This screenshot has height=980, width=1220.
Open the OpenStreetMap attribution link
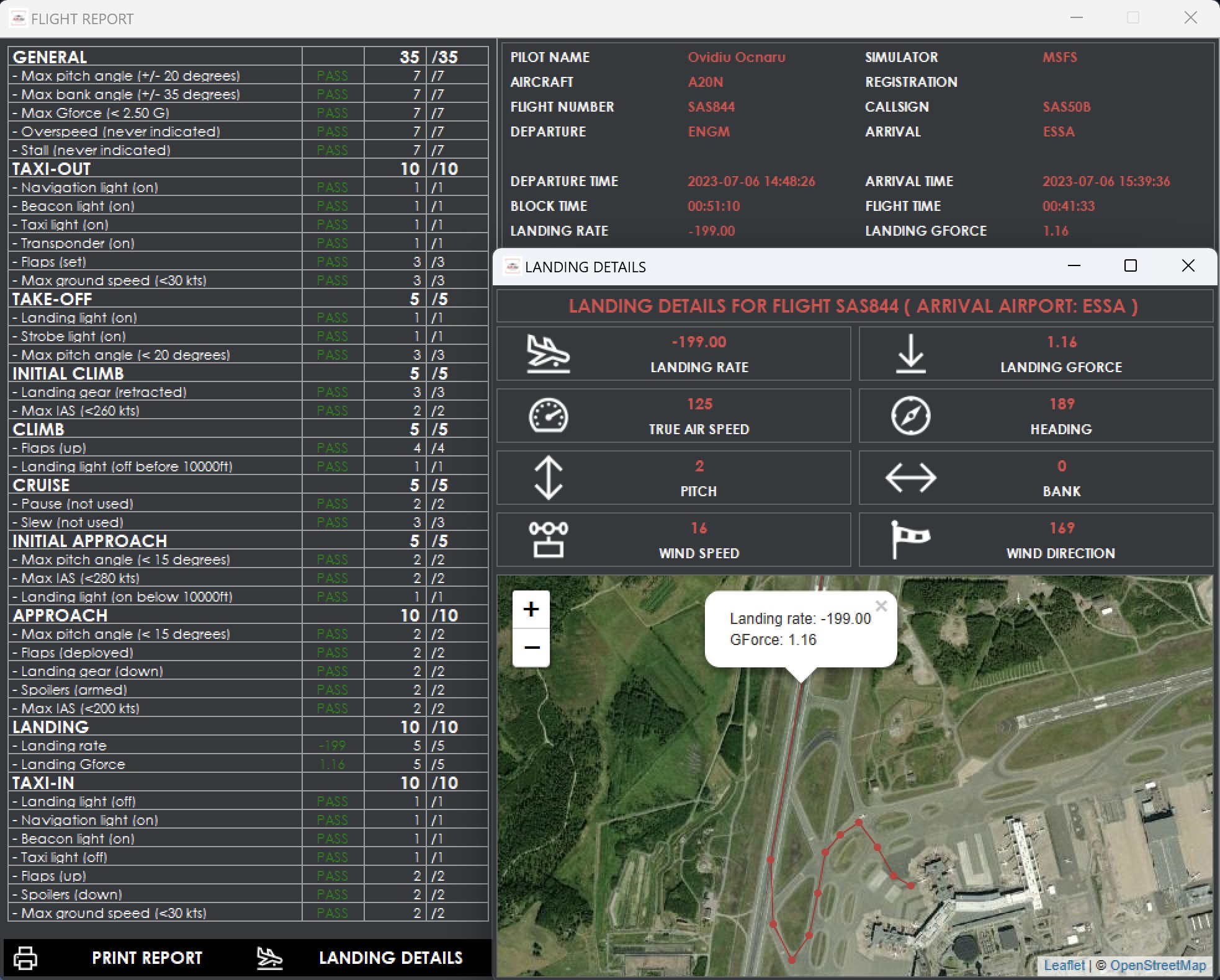pos(1157,965)
